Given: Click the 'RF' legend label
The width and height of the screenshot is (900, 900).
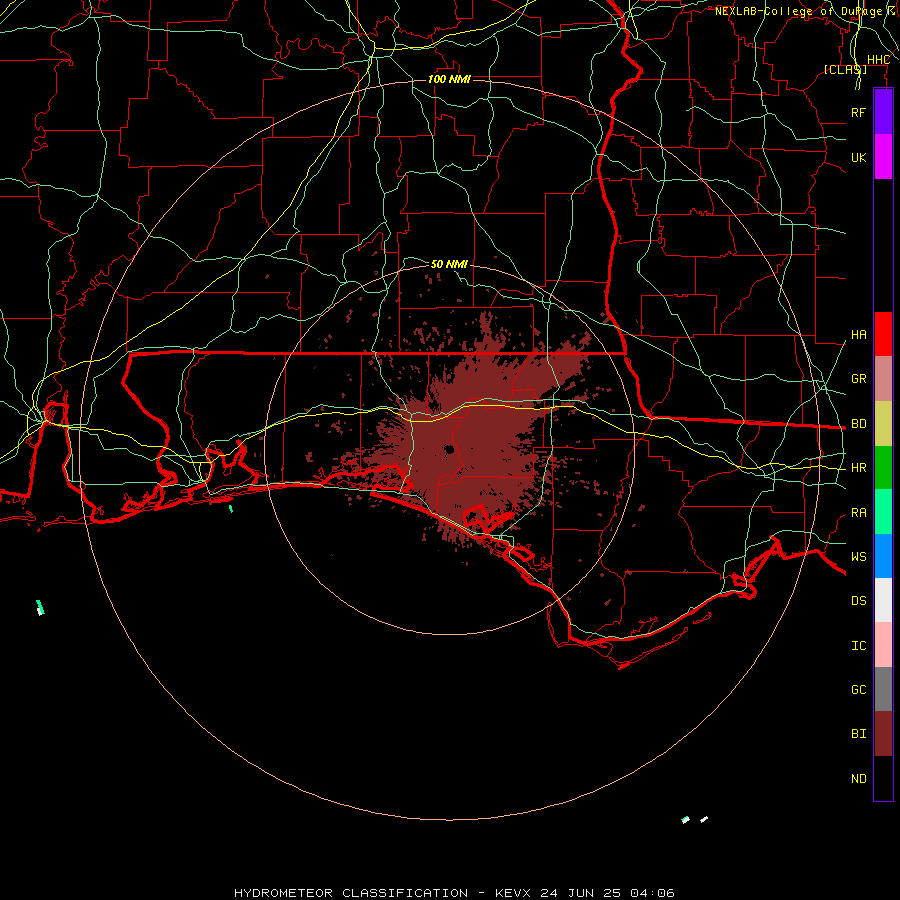Looking at the screenshot, I should (859, 112).
